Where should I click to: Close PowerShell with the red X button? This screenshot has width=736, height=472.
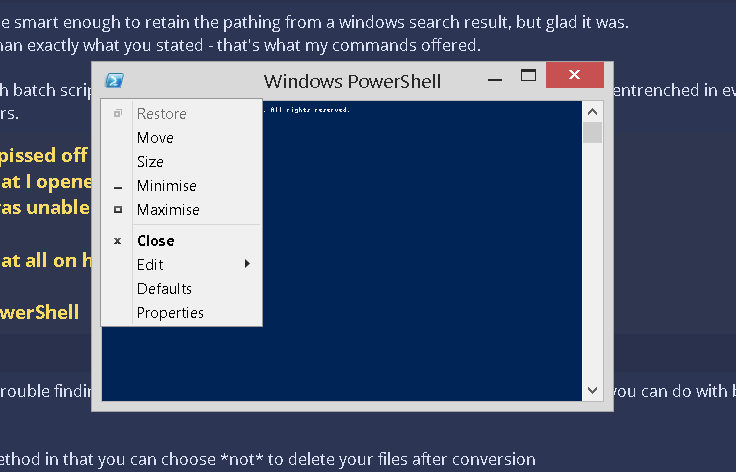[x=575, y=75]
